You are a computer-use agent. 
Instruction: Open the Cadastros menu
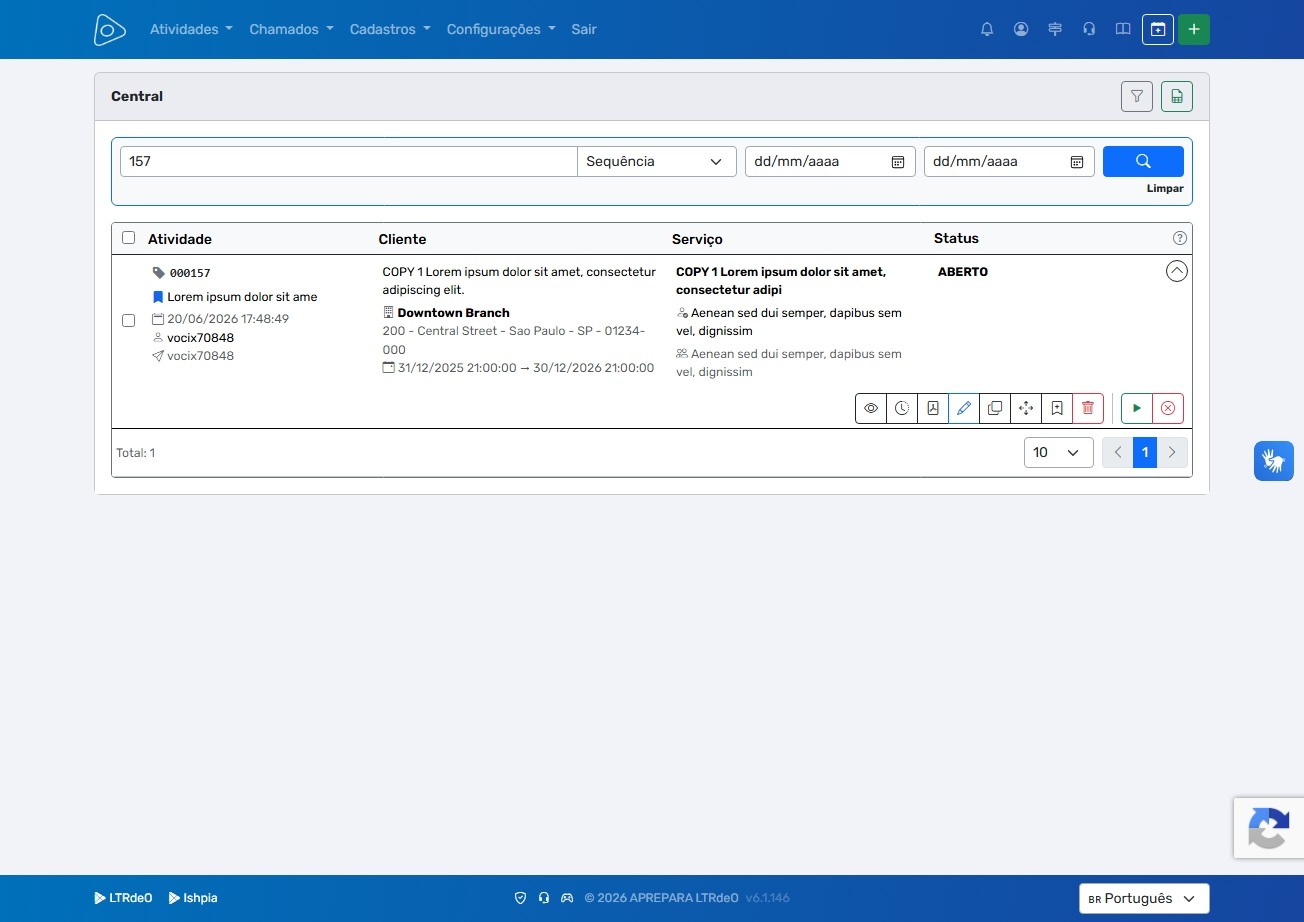point(390,29)
